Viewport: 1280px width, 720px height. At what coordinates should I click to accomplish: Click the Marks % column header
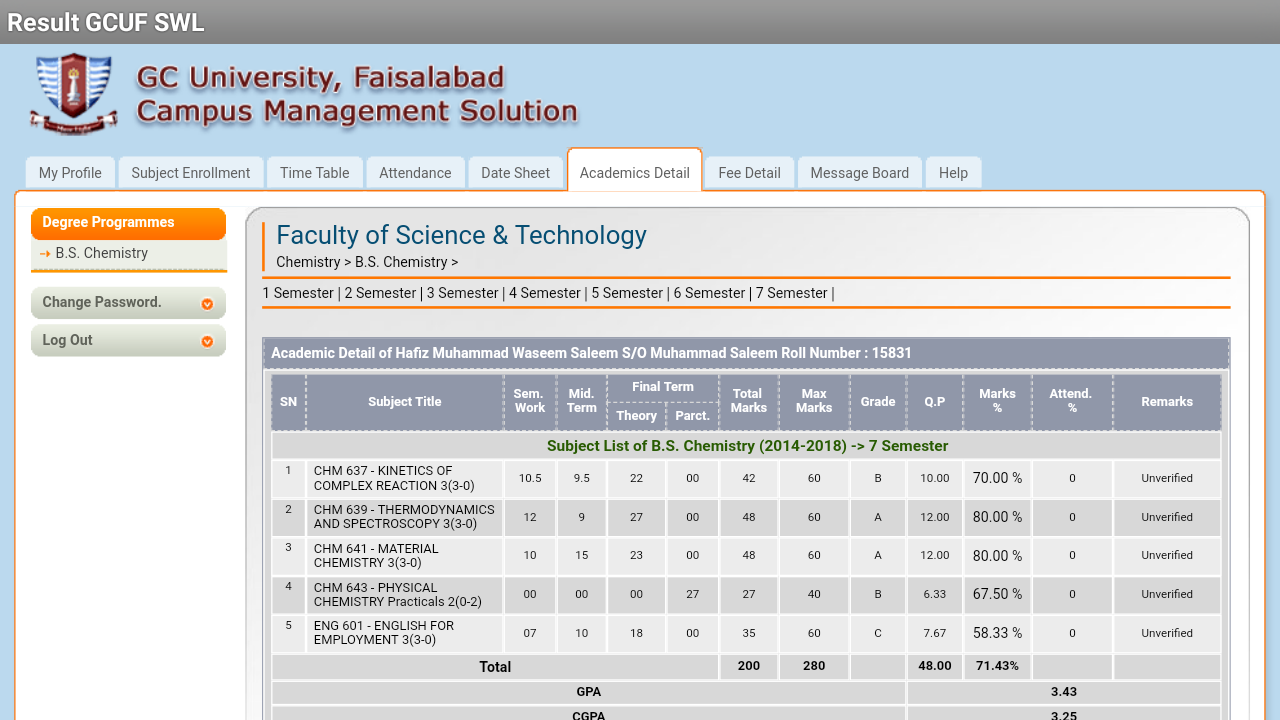[x=997, y=401]
